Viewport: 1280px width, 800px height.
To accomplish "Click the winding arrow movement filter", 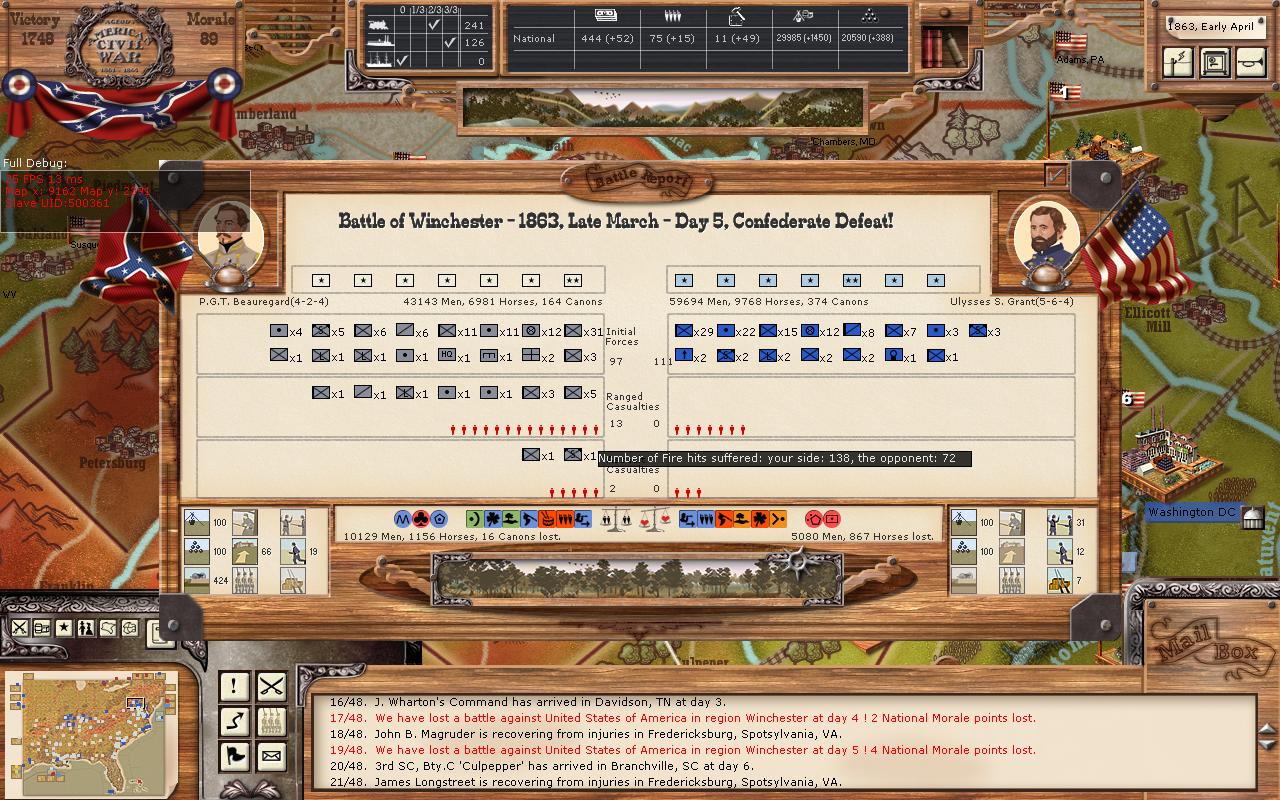I will point(234,721).
